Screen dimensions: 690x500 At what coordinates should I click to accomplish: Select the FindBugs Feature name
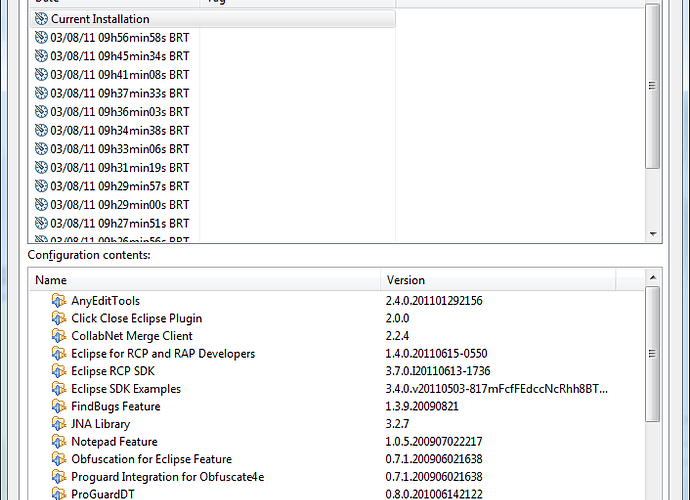tap(116, 406)
